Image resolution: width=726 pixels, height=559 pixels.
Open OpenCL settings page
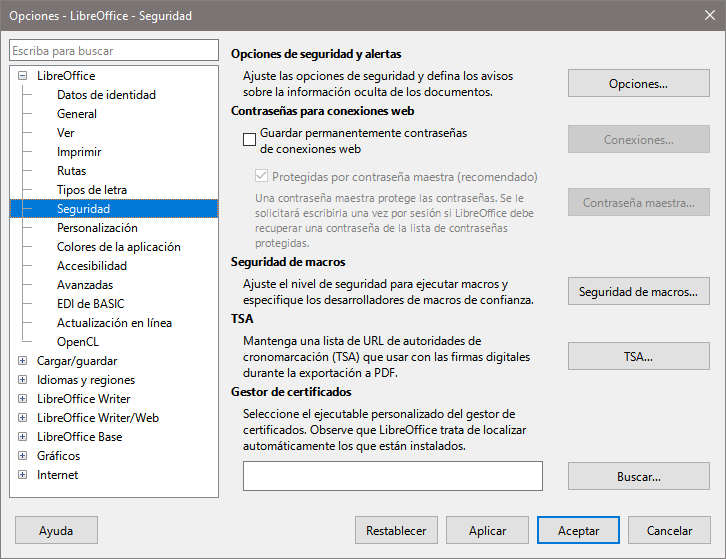78,342
